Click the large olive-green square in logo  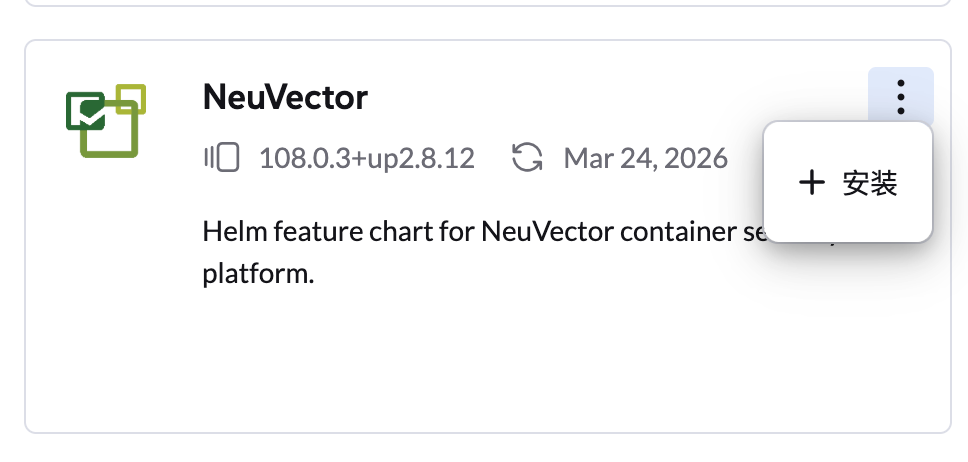[x=110, y=134]
